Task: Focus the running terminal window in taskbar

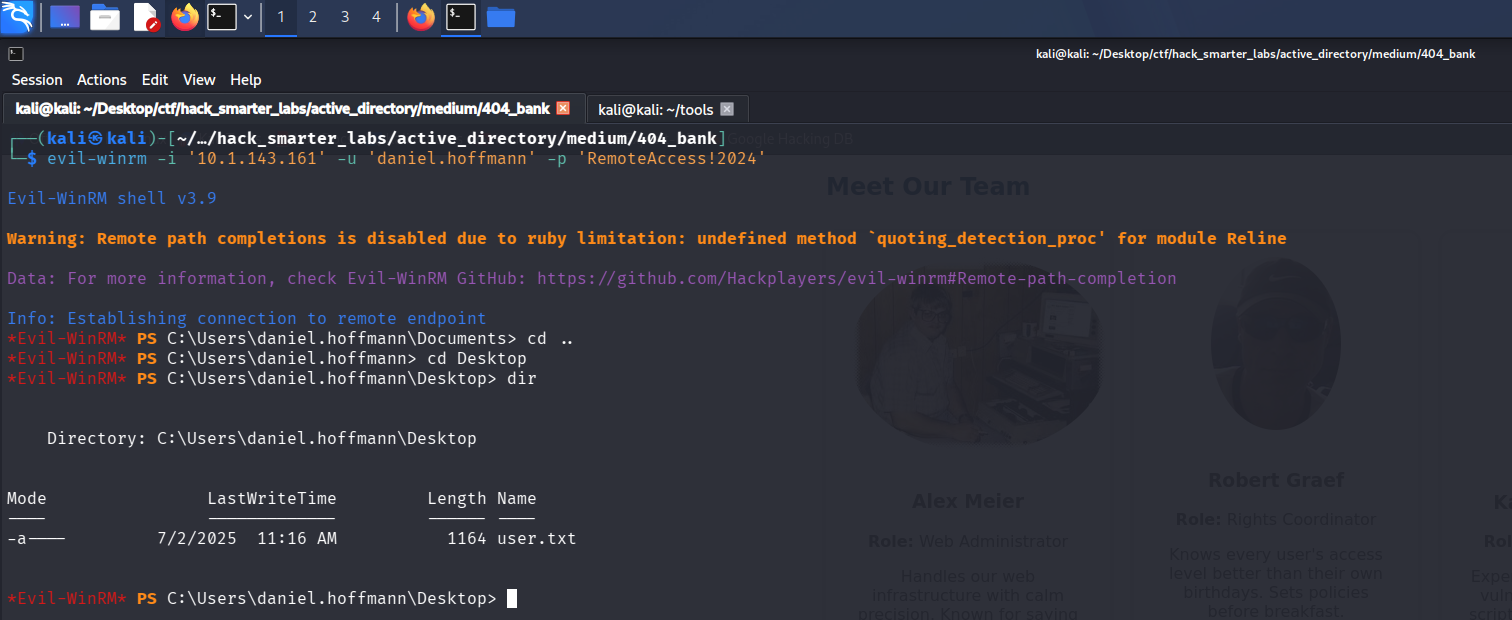Action: click(461, 17)
